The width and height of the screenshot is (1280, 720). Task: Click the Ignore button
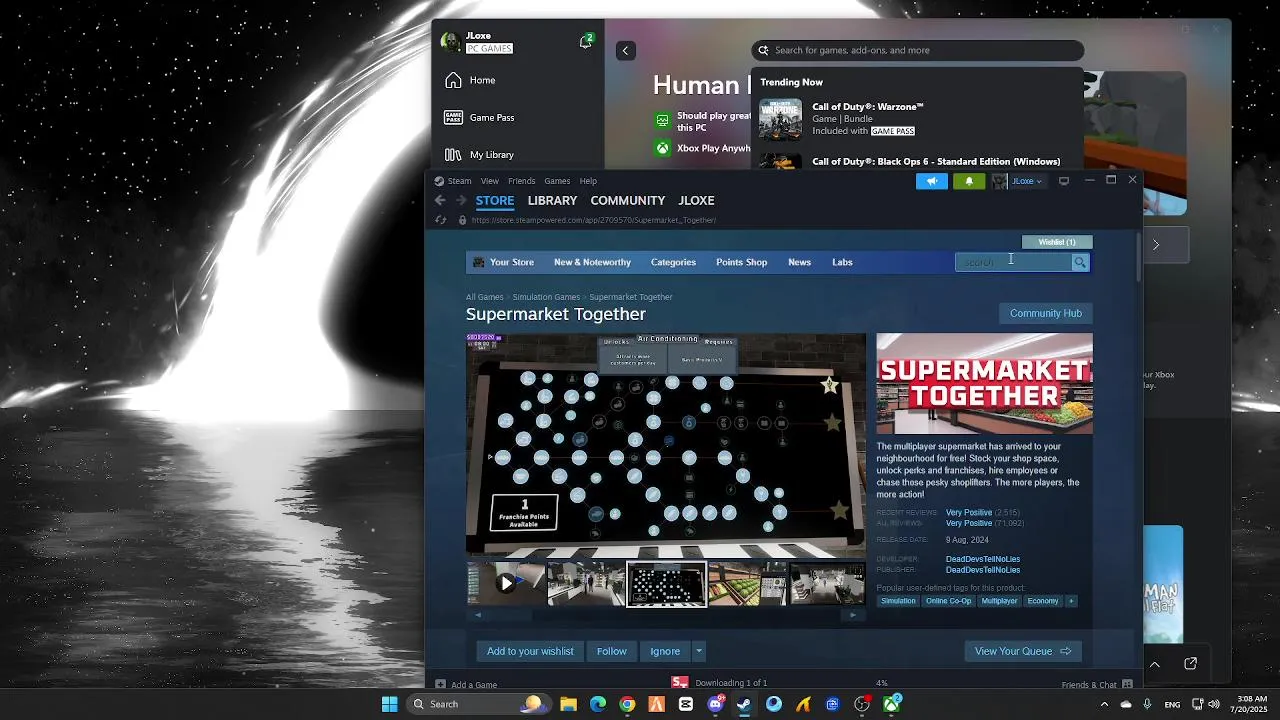tap(665, 651)
